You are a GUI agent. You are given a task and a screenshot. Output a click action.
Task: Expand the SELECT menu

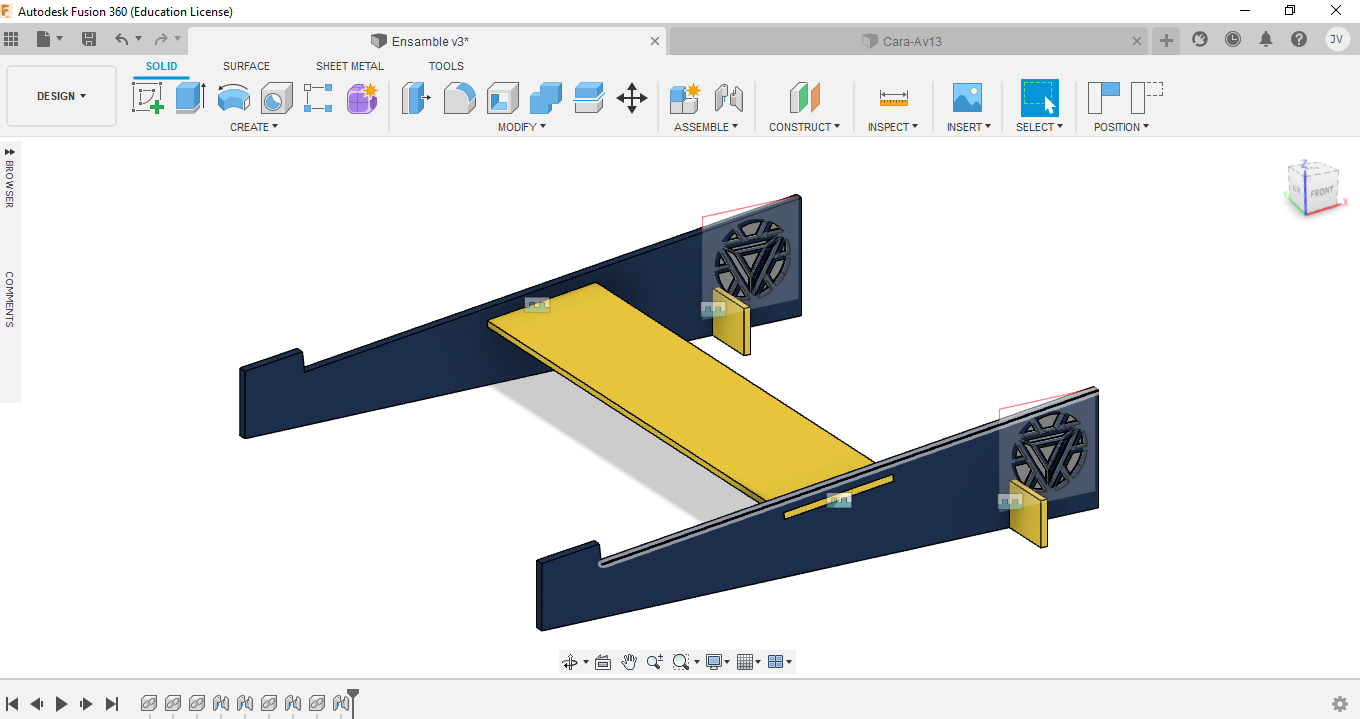pos(1039,127)
